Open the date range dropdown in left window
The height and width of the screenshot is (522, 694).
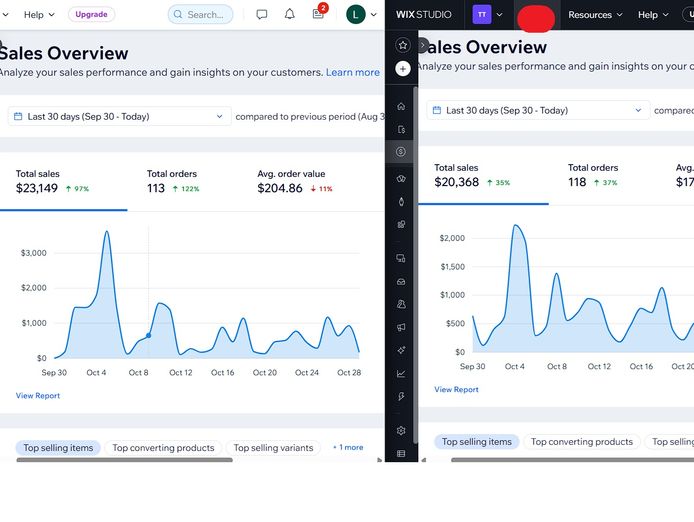point(119,116)
